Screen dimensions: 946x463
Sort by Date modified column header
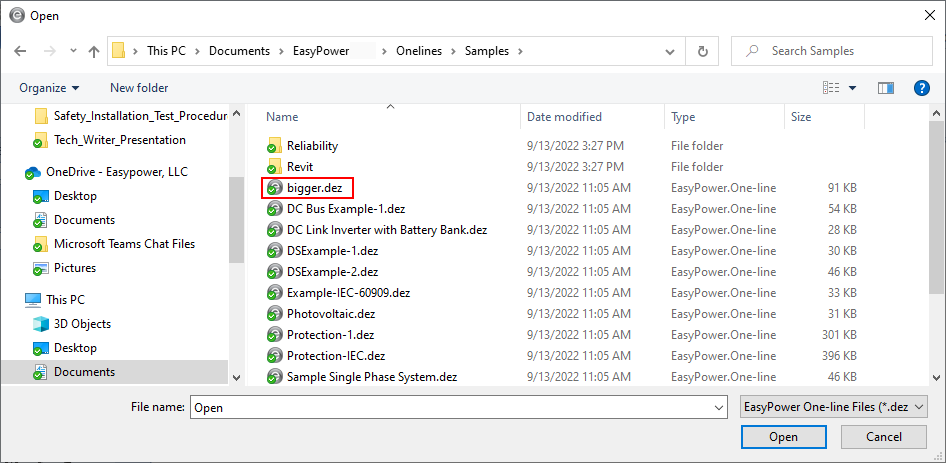(x=564, y=117)
